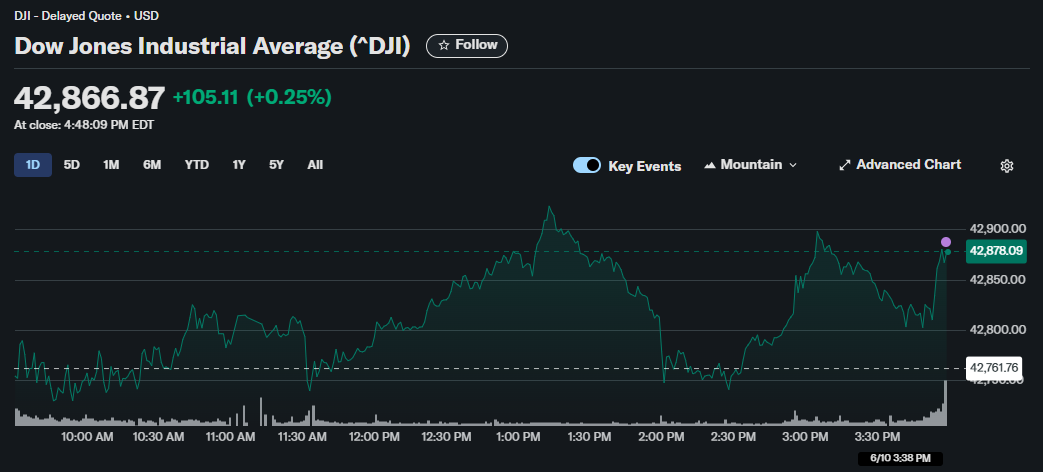Click the green 42,878.09 price label
This screenshot has height=472, width=1043.
coord(996,251)
